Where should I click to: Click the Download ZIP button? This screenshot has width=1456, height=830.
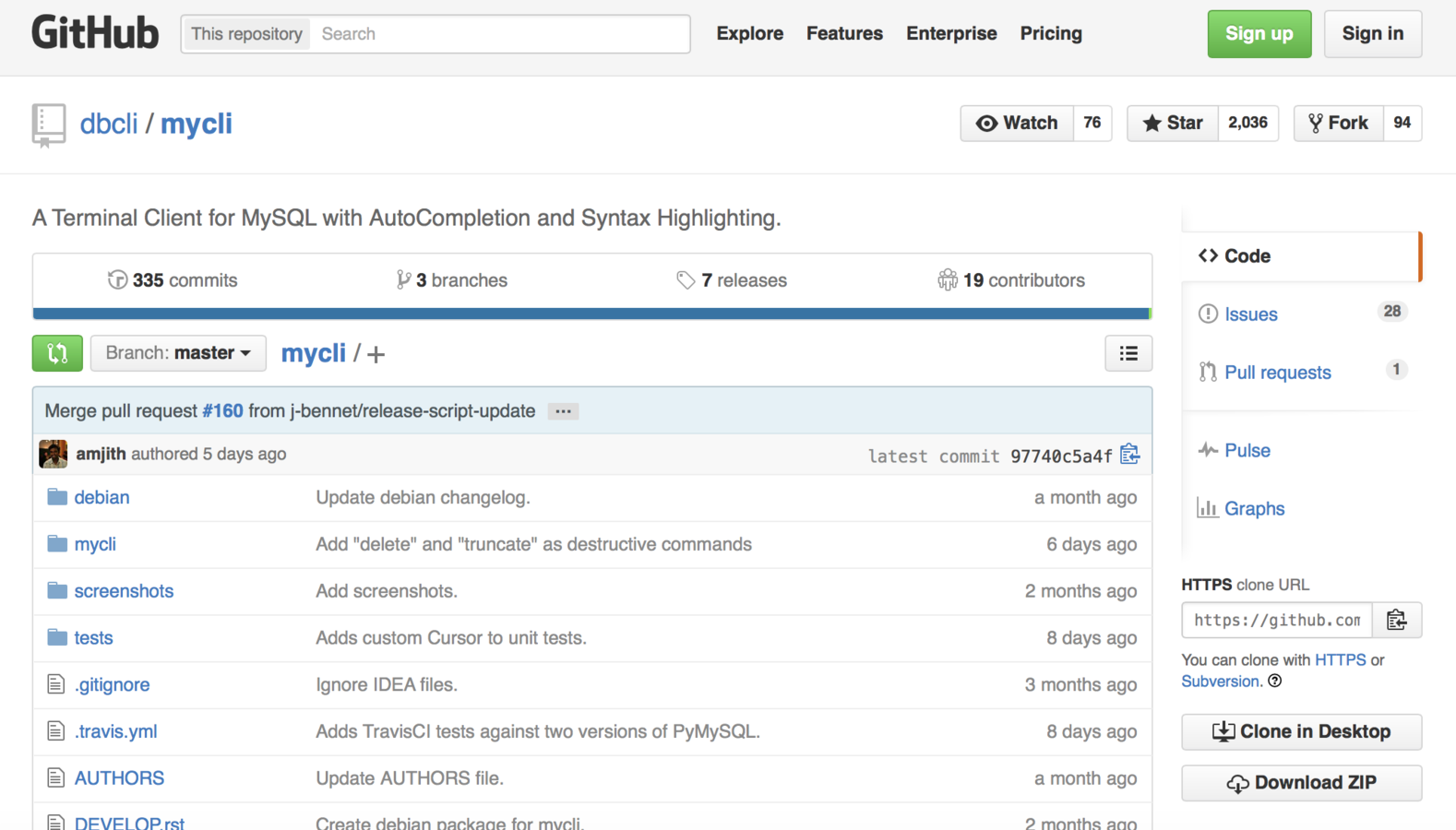tap(1301, 783)
